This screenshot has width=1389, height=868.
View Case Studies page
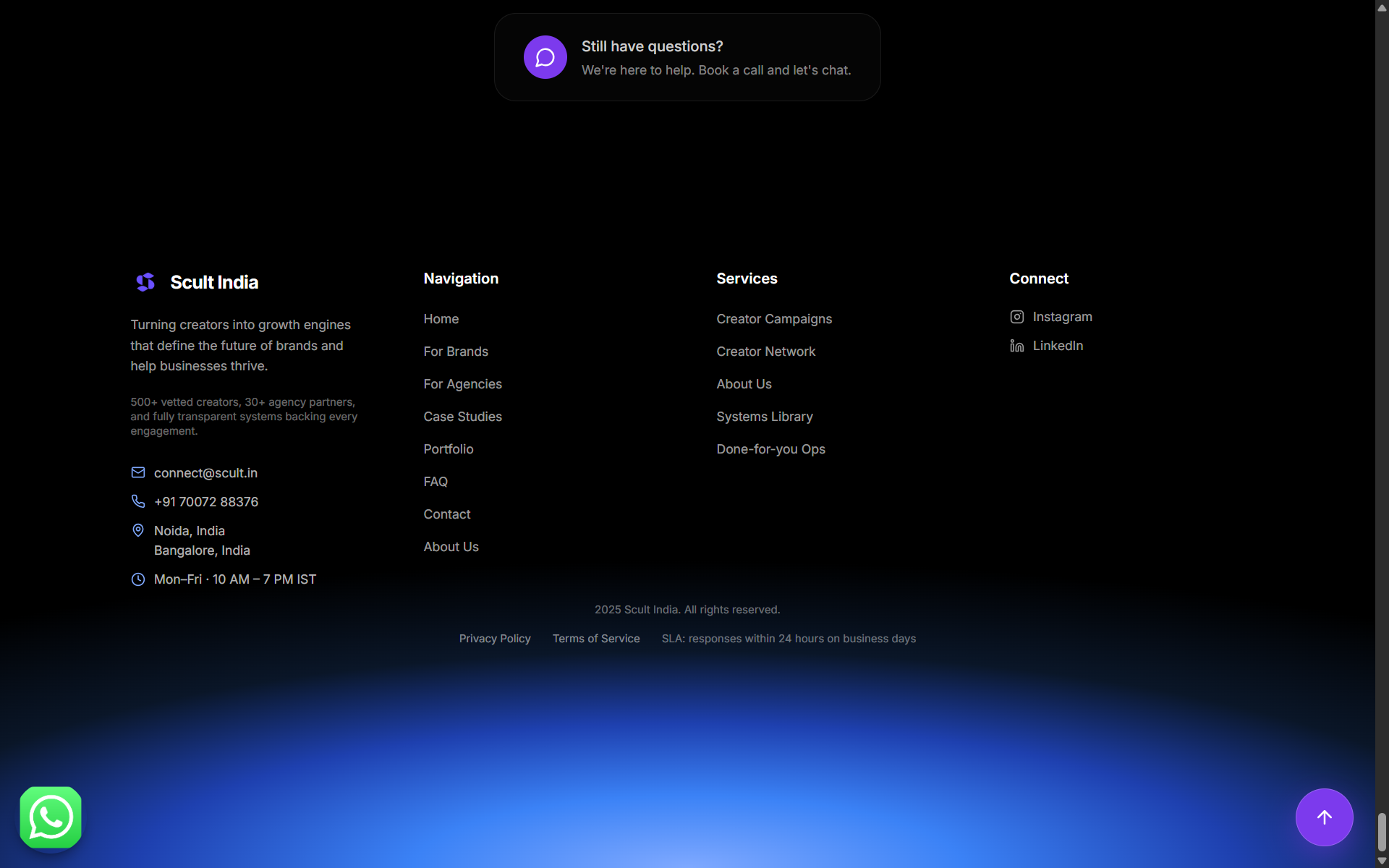[x=463, y=417]
